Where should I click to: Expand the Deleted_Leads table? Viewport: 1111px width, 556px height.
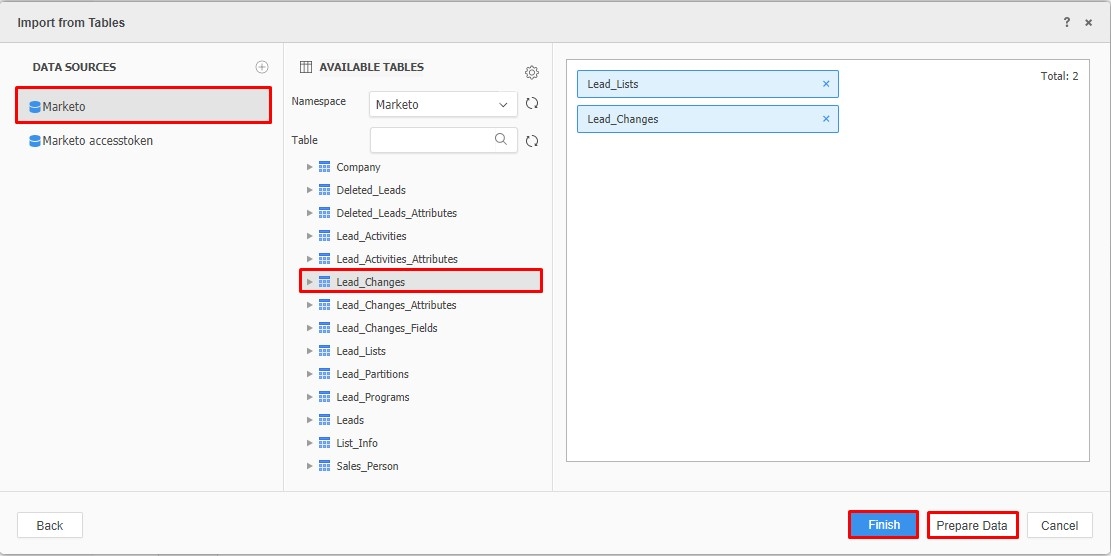(310, 190)
